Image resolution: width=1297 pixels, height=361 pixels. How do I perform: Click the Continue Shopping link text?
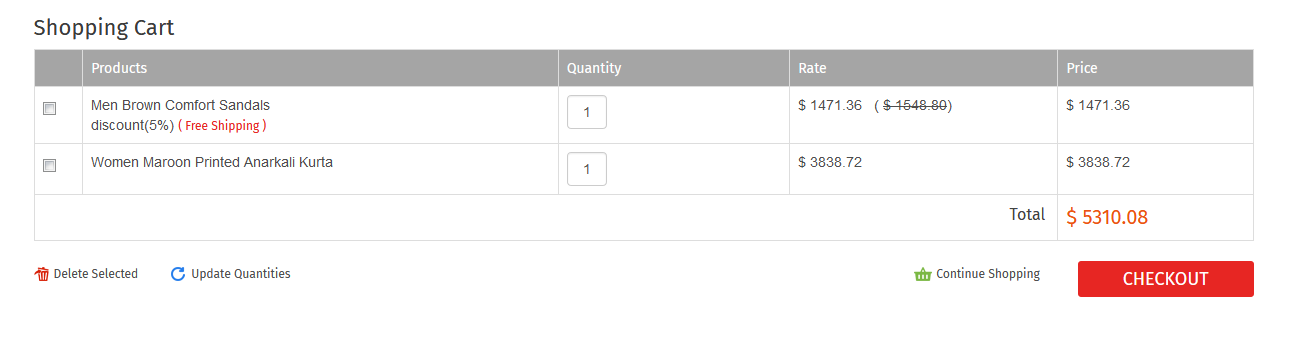coord(988,274)
